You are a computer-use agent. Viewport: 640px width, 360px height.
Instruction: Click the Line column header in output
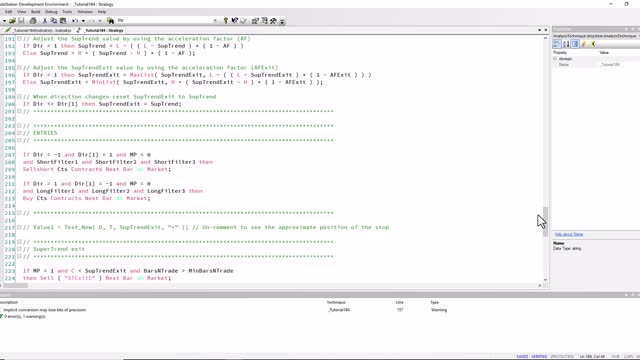400,302
